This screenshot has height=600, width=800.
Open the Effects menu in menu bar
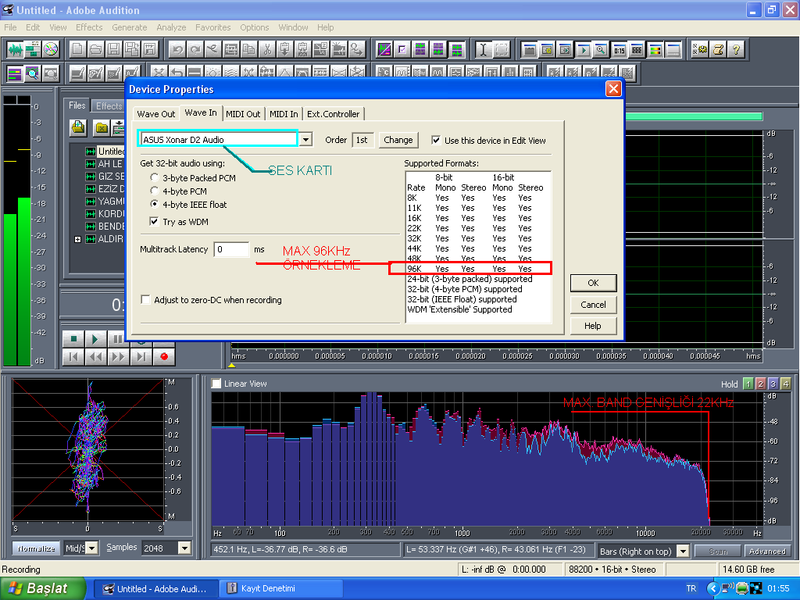tap(88, 27)
